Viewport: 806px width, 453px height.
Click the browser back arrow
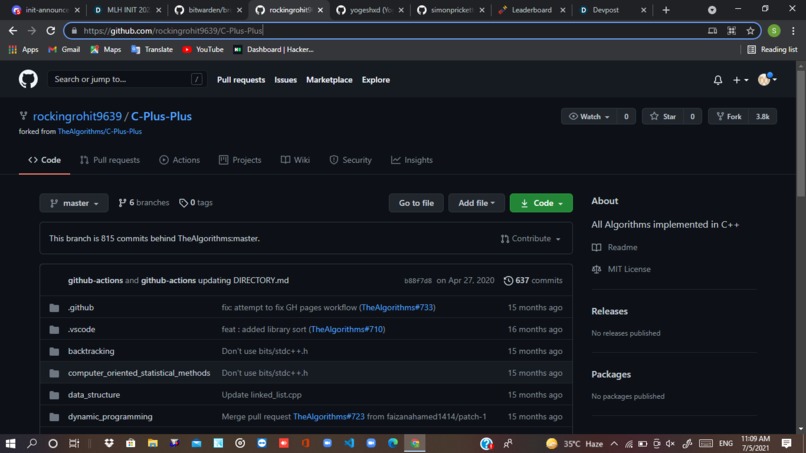coord(13,31)
